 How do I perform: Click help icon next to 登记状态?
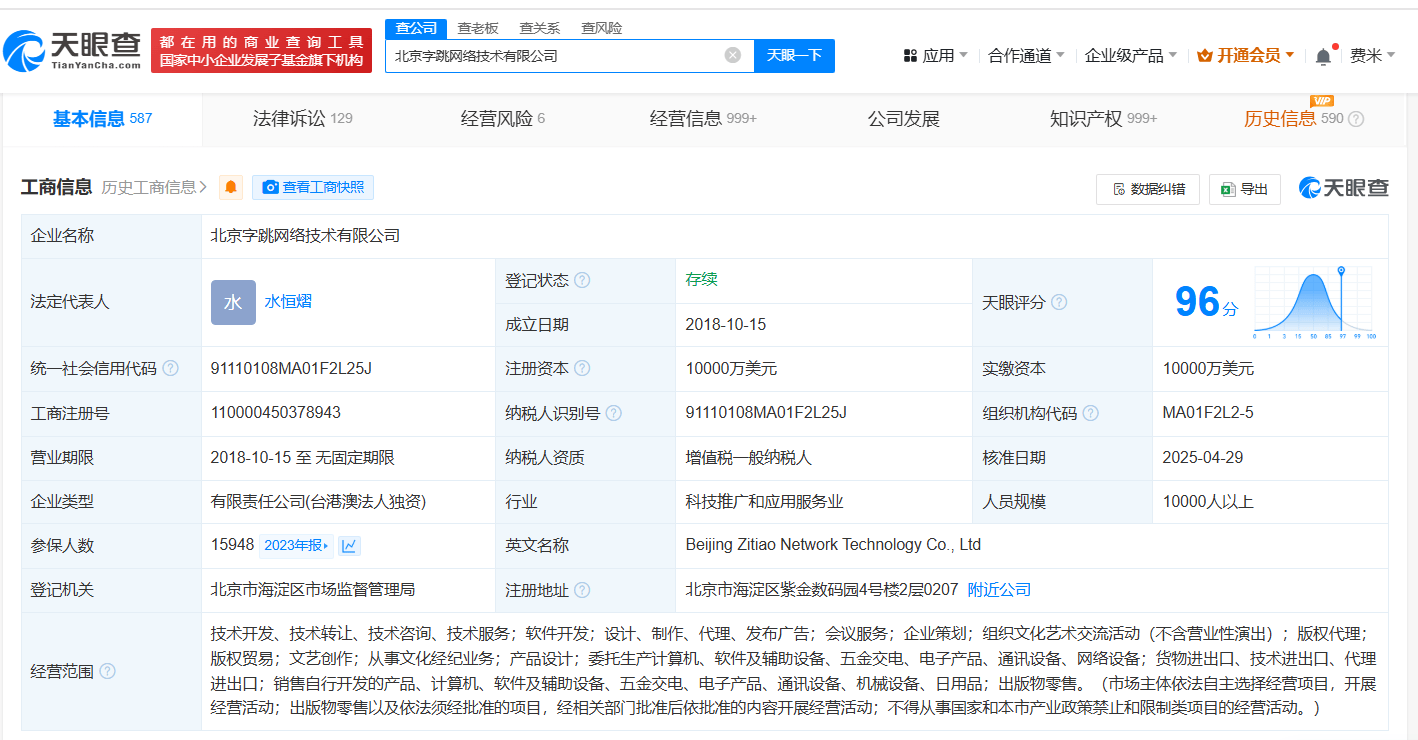coord(582,281)
